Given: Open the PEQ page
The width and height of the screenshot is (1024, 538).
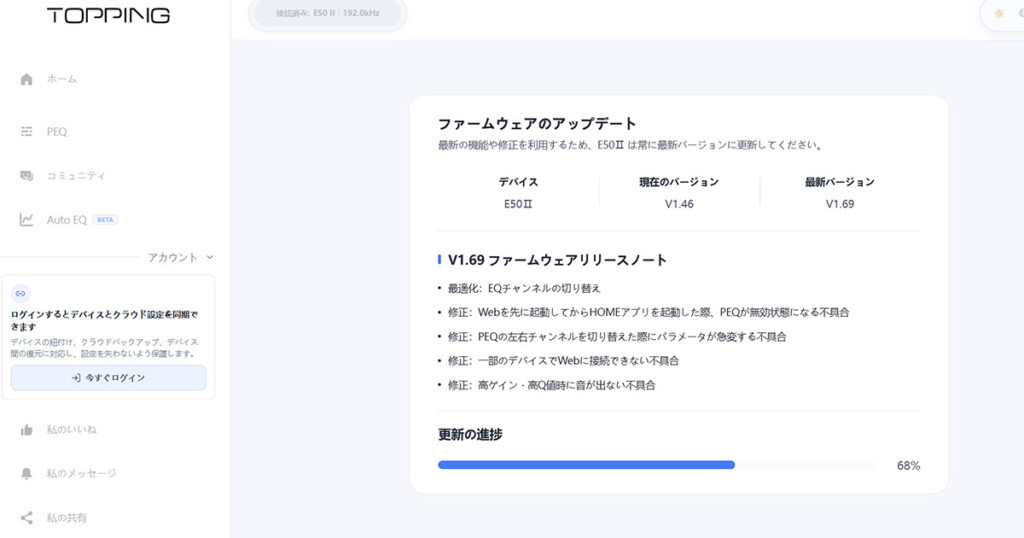Looking at the screenshot, I should (57, 131).
